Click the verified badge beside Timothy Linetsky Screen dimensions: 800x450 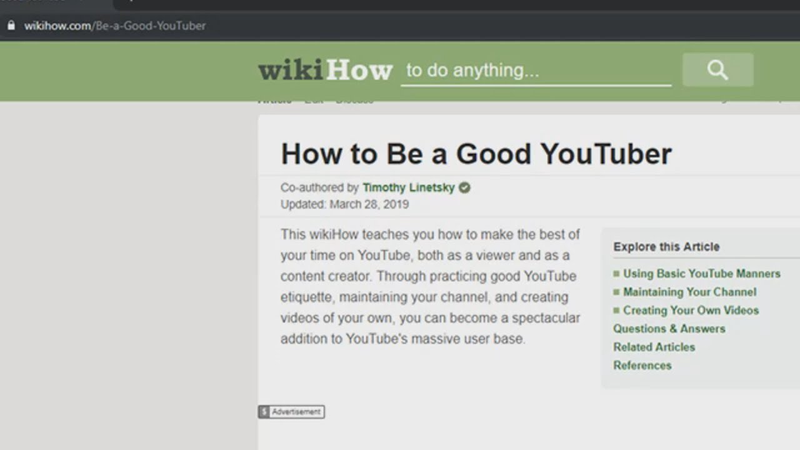coord(465,187)
